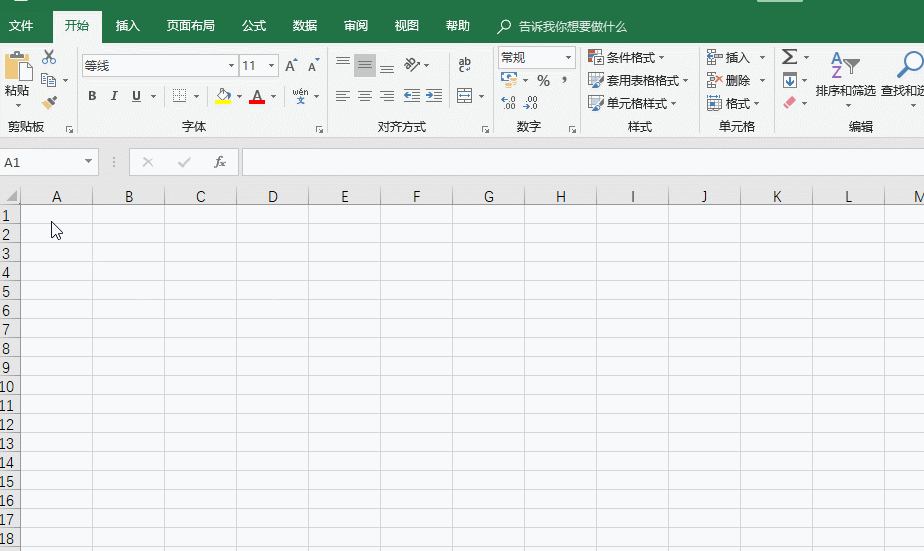
Task: Open the 常规 number format dropdown
Action: click(x=568, y=57)
